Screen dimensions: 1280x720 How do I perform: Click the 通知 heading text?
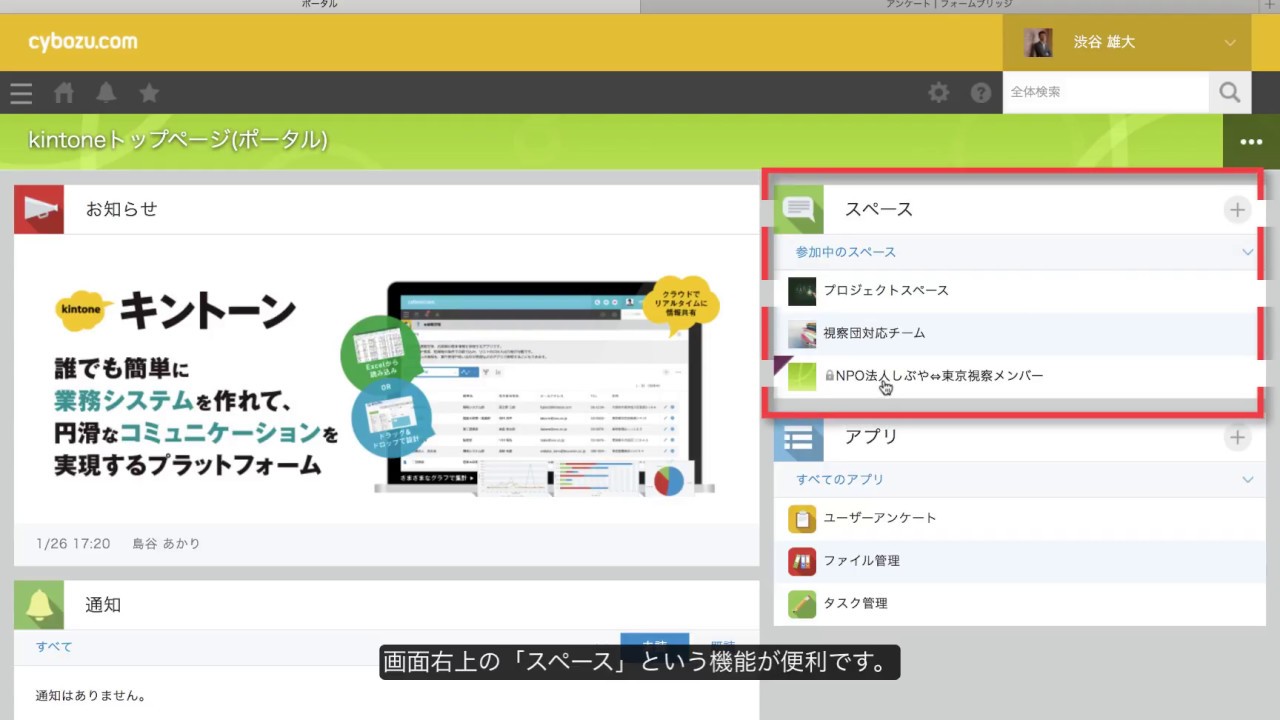pos(103,605)
